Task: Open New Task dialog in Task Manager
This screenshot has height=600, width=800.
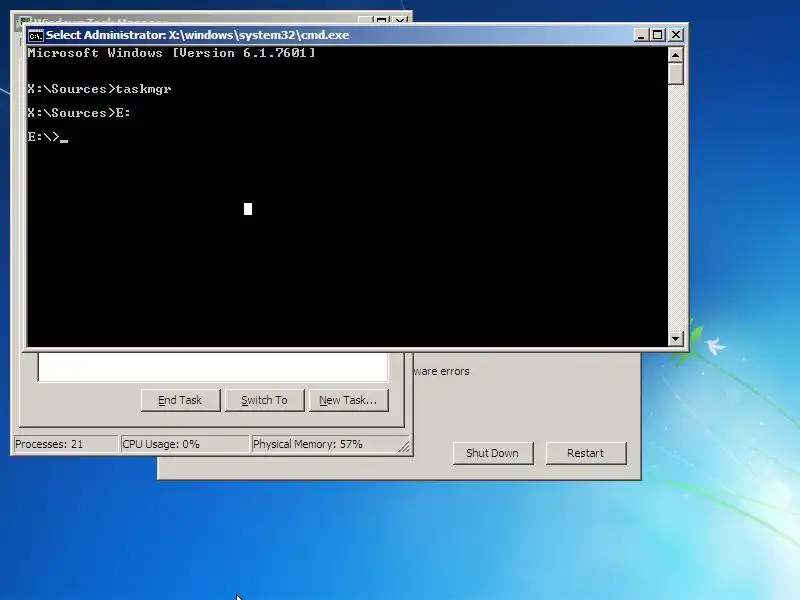Action: tap(348, 401)
